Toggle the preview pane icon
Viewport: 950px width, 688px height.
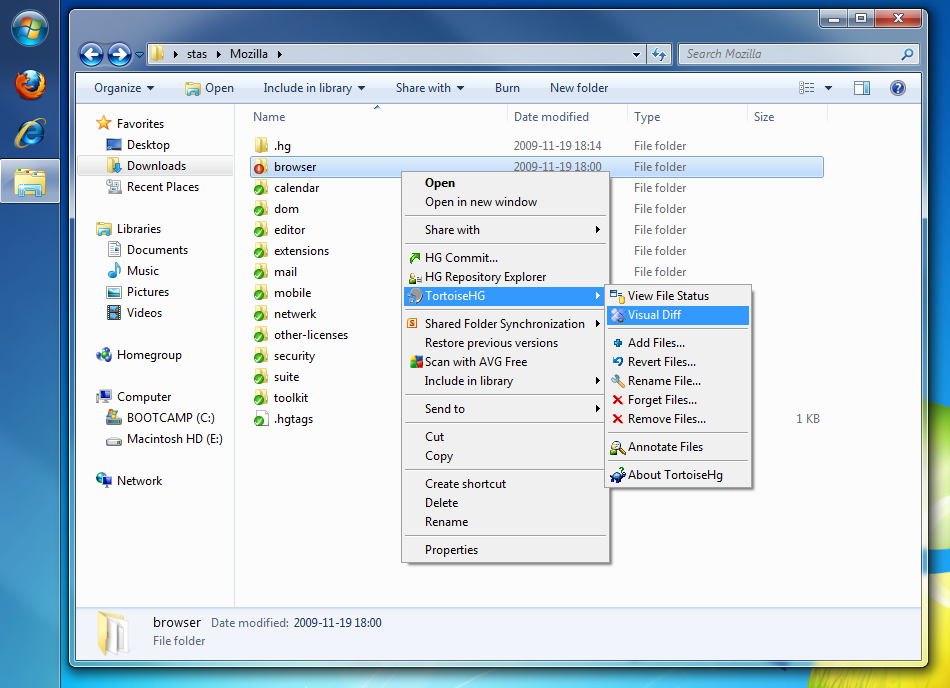(x=861, y=88)
